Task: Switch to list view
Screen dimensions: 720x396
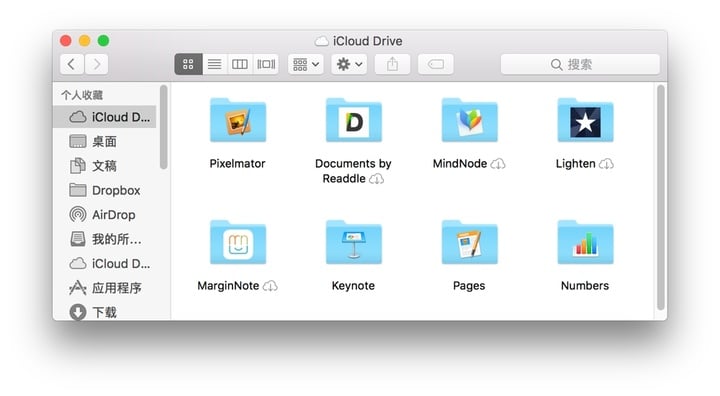Action: pyautogui.click(x=214, y=64)
